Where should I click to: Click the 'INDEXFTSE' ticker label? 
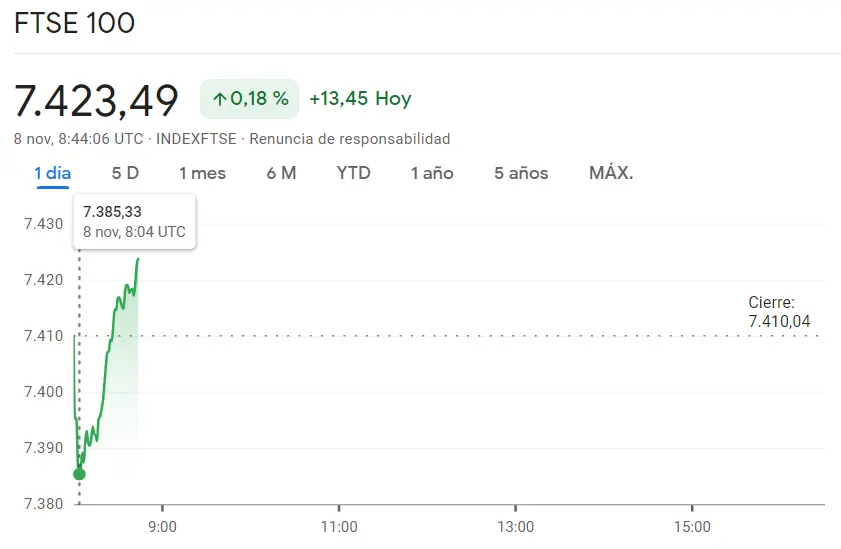click(196, 139)
